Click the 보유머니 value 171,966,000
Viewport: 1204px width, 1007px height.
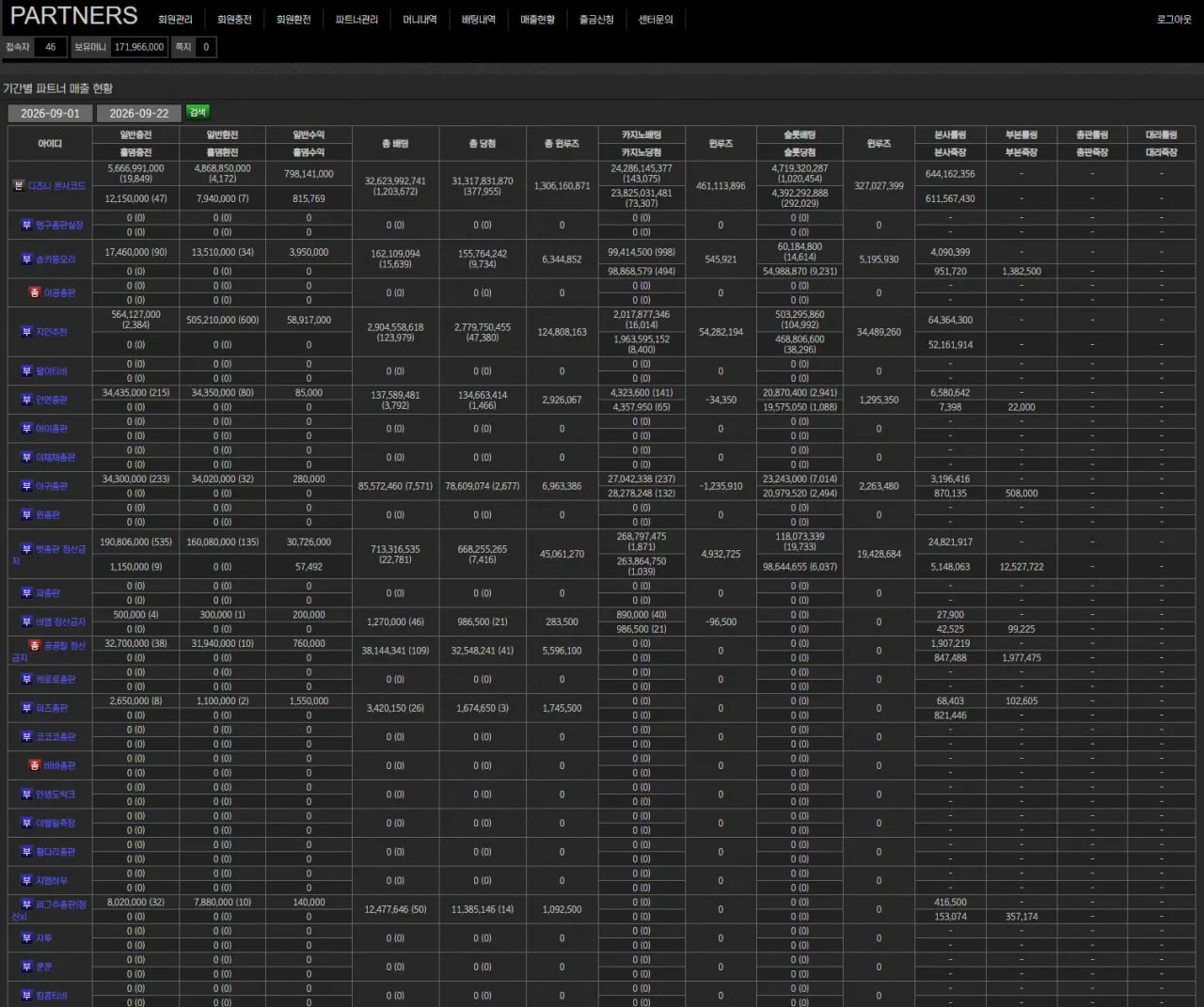[x=139, y=47]
